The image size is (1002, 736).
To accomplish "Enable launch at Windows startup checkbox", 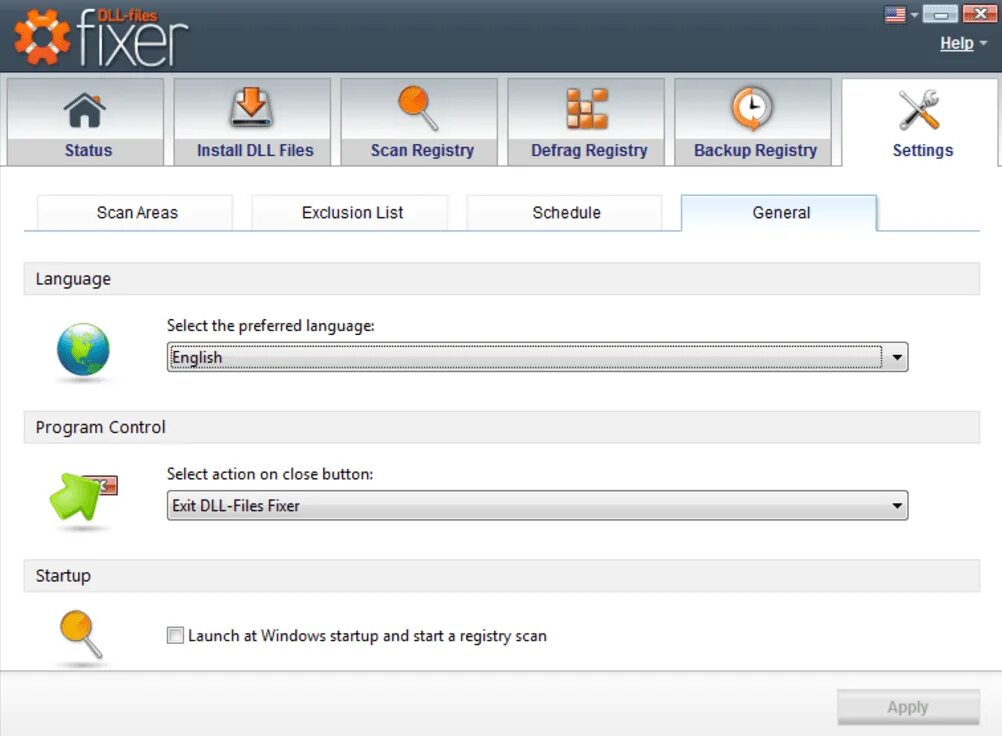I will point(175,635).
